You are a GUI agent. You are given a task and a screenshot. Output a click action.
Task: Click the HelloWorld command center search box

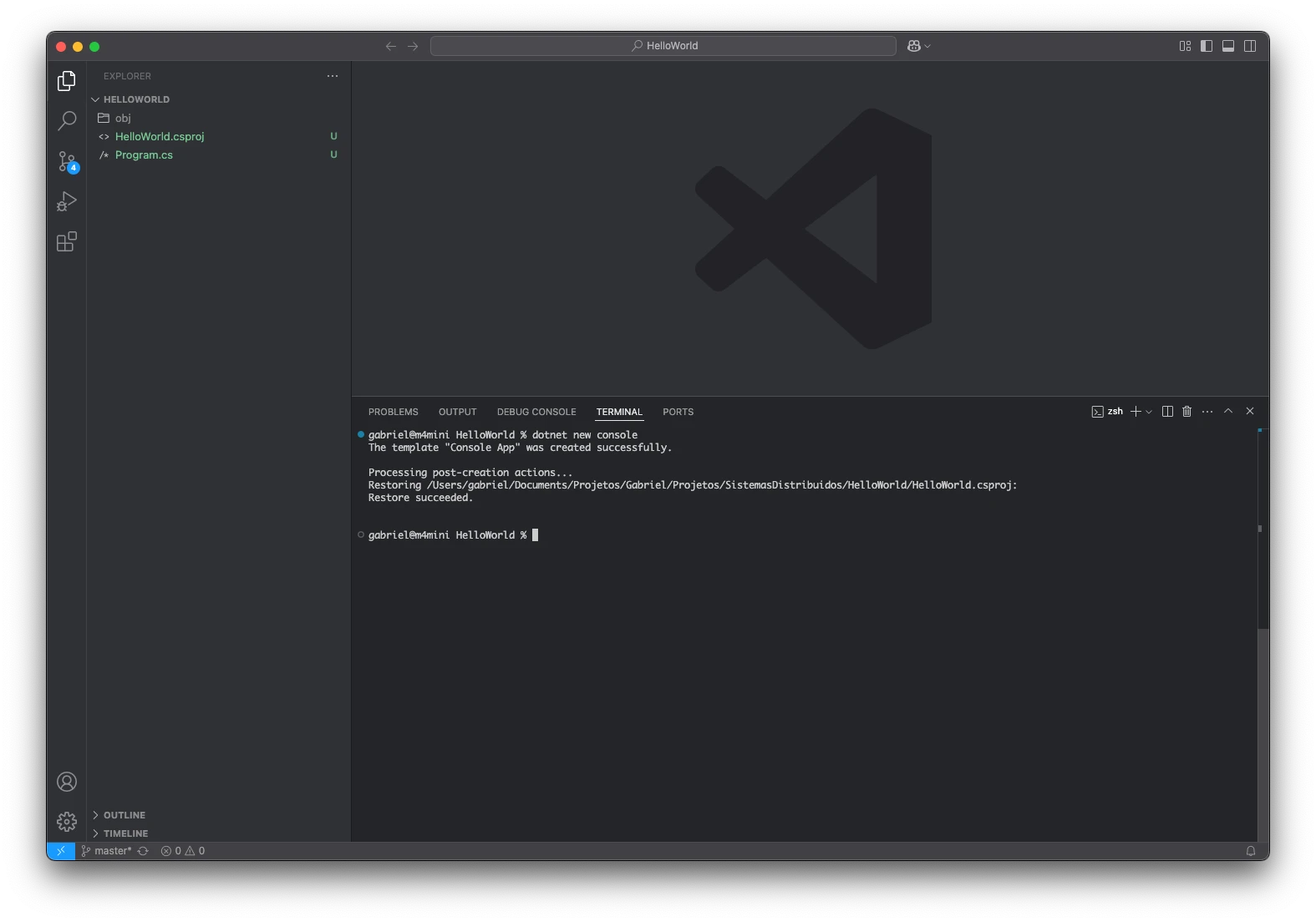click(x=663, y=46)
